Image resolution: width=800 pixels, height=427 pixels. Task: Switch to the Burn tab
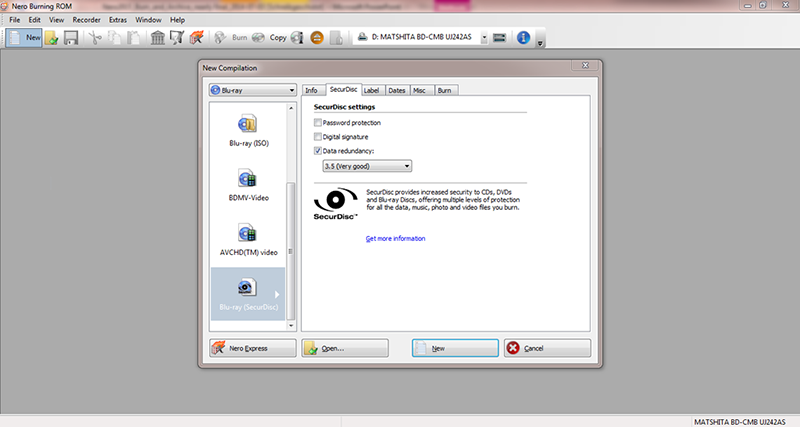coord(444,90)
